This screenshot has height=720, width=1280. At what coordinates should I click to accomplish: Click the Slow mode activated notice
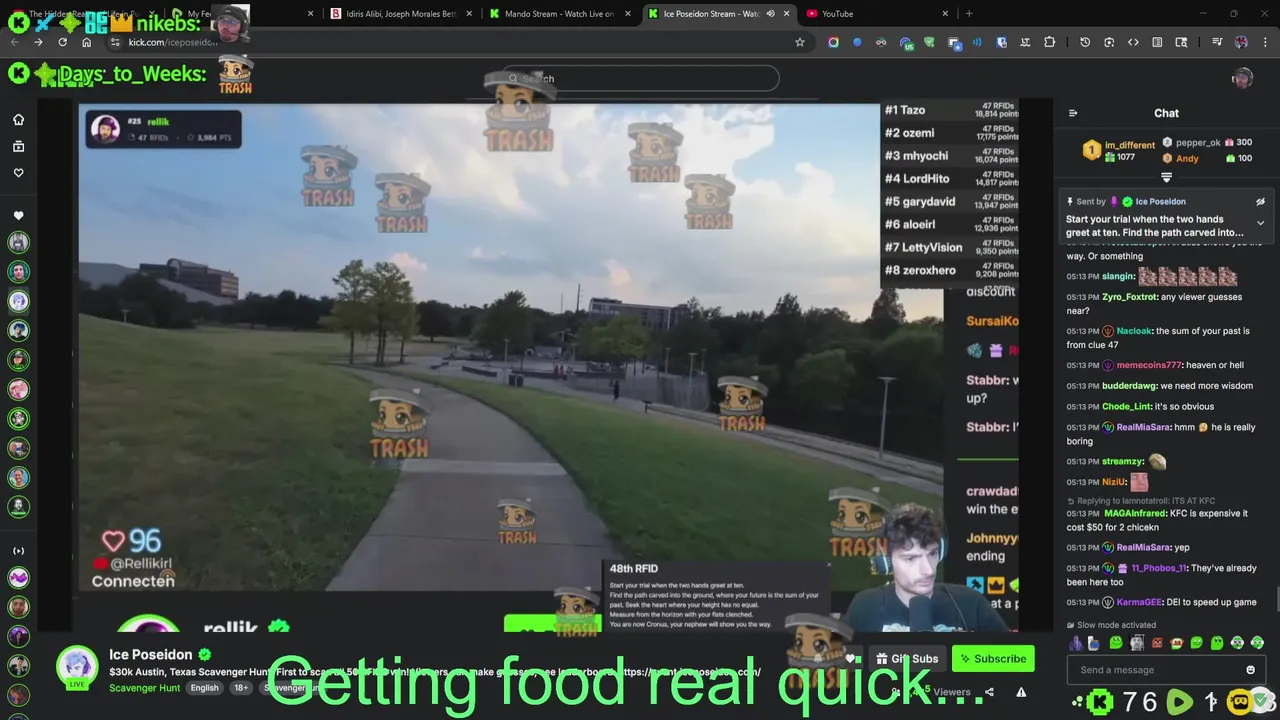pyautogui.click(x=1111, y=625)
